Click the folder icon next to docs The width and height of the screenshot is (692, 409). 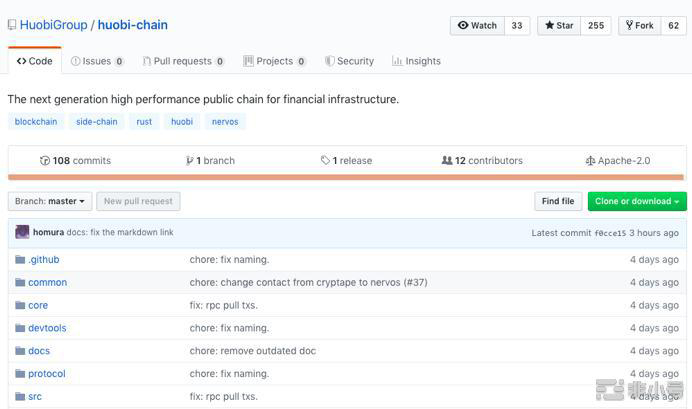[20, 351]
